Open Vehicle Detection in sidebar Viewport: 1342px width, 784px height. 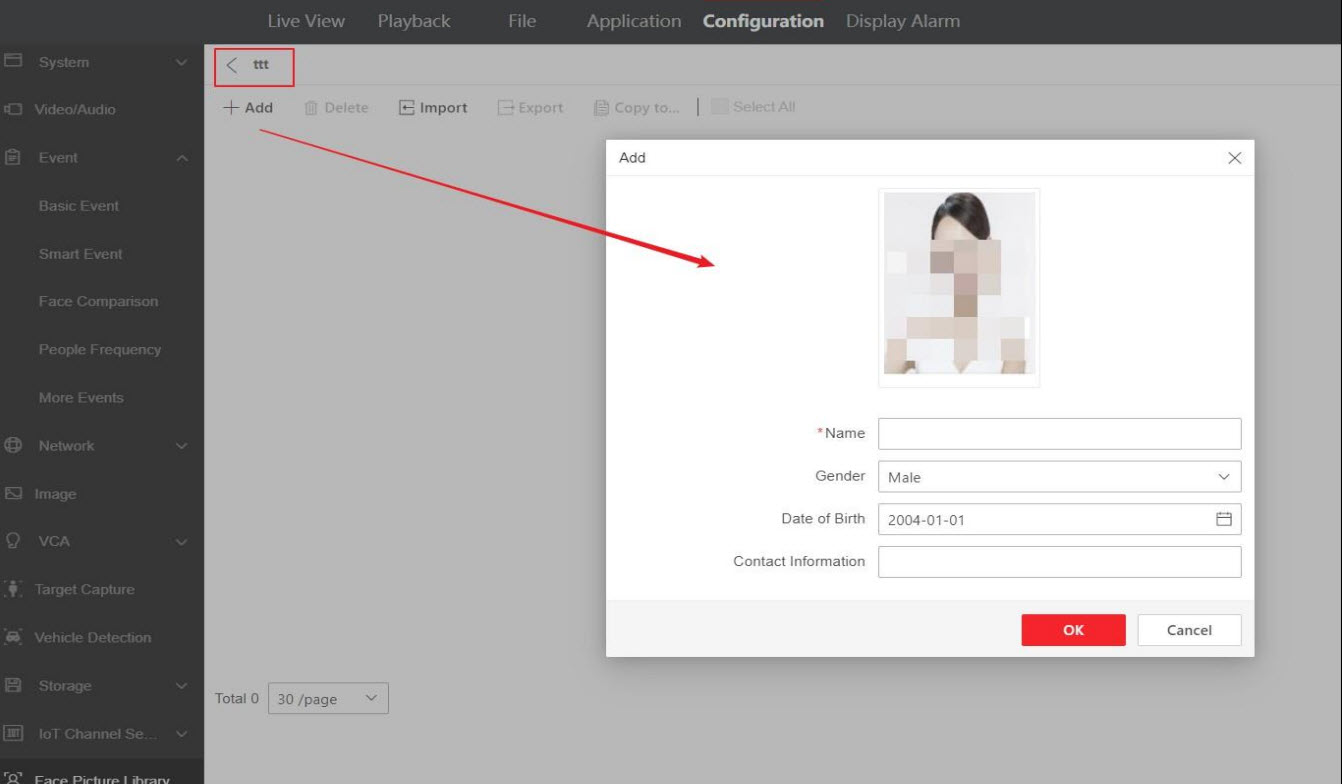coord(94,637)
